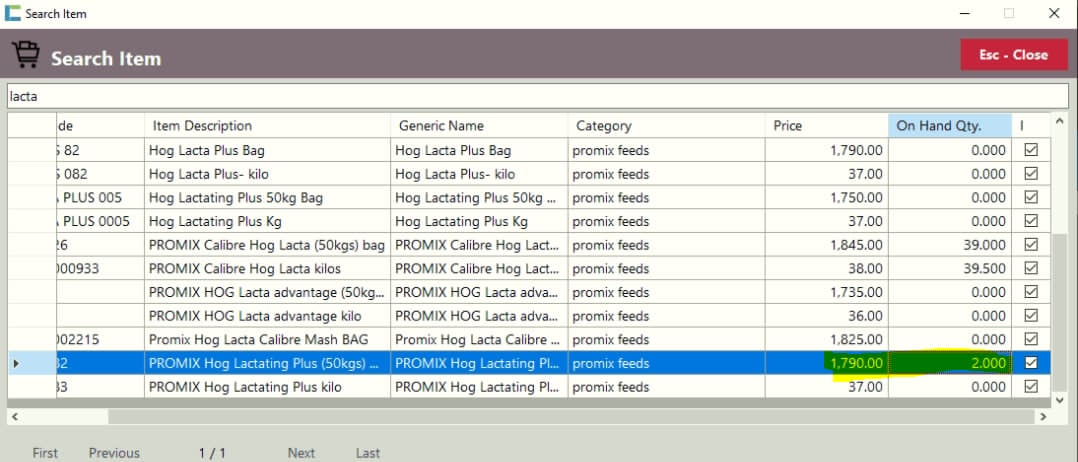Go to the First page
The height and width of the screenshot is (462, 1078).
click(x=45, y=452)
